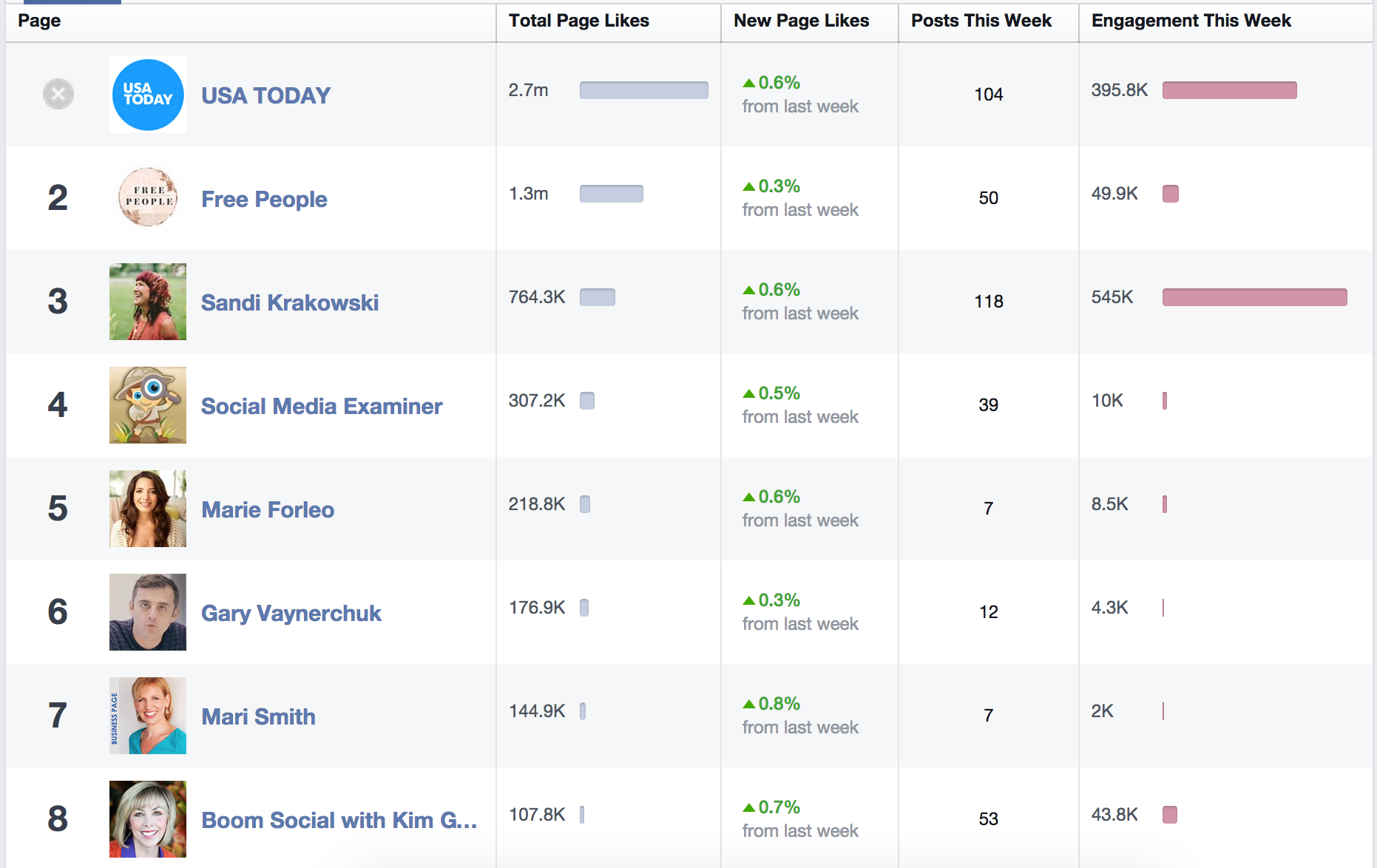Click USA TODAY's total likes bar

point(643,90)
